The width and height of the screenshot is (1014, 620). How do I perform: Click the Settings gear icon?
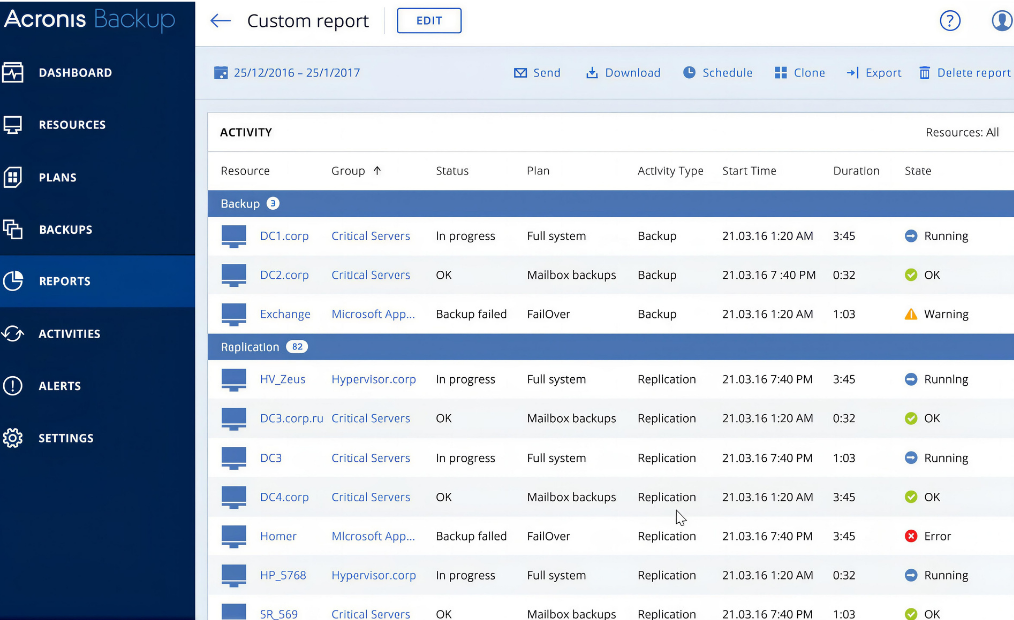point(12,438)
